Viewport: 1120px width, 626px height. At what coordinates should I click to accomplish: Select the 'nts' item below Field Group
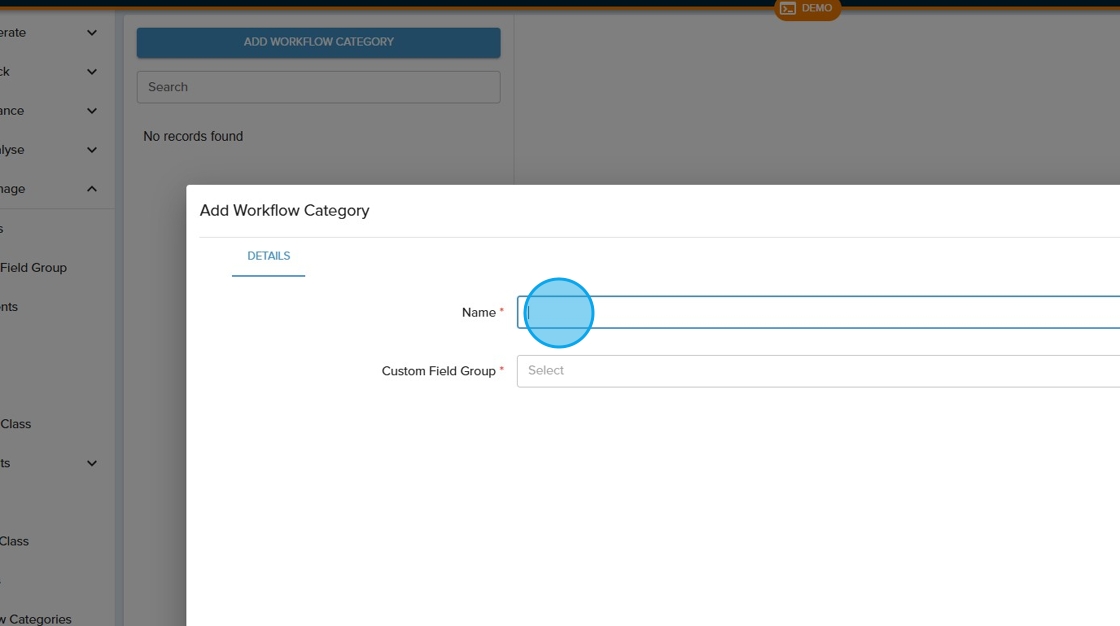coord(10,307)
